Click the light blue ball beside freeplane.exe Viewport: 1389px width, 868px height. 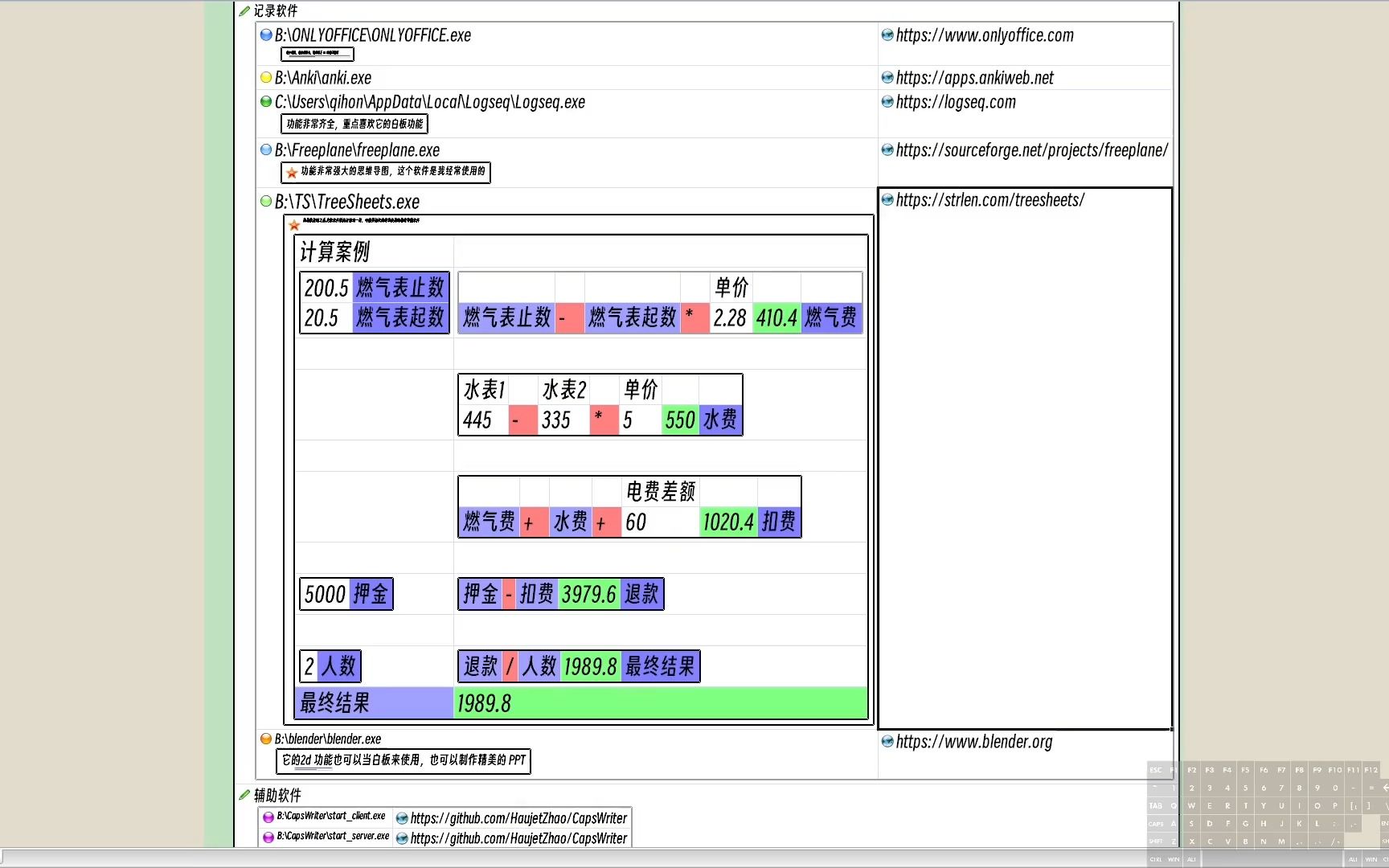click(x=266, y=149)
